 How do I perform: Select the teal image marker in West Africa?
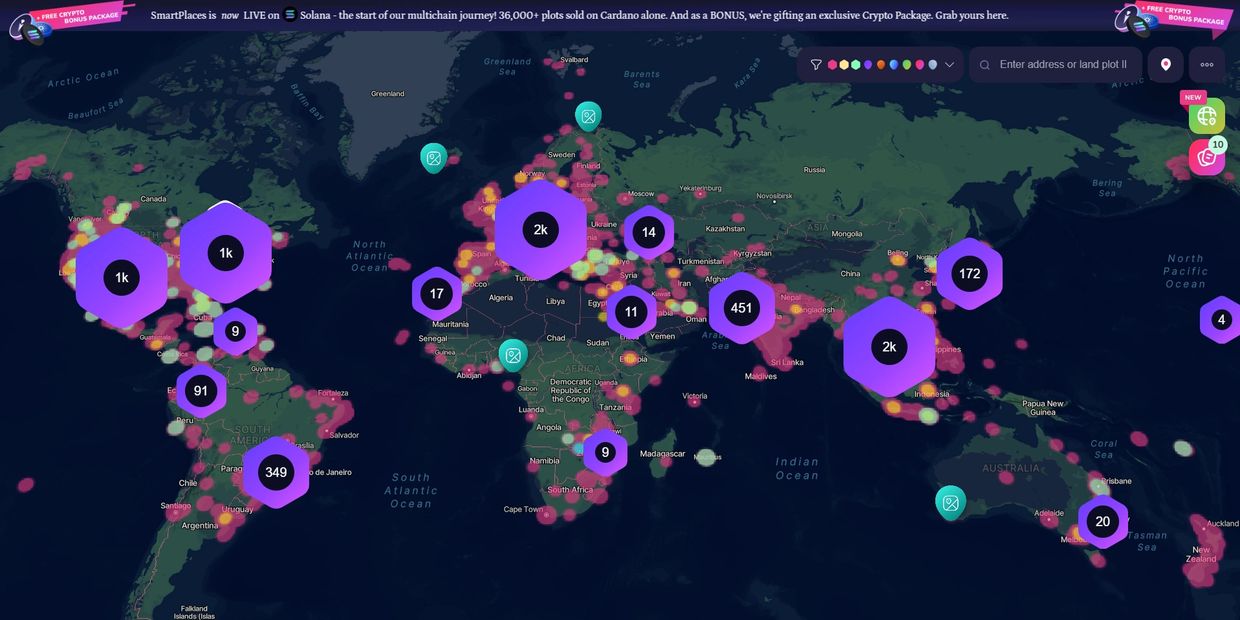click(513, 354)
